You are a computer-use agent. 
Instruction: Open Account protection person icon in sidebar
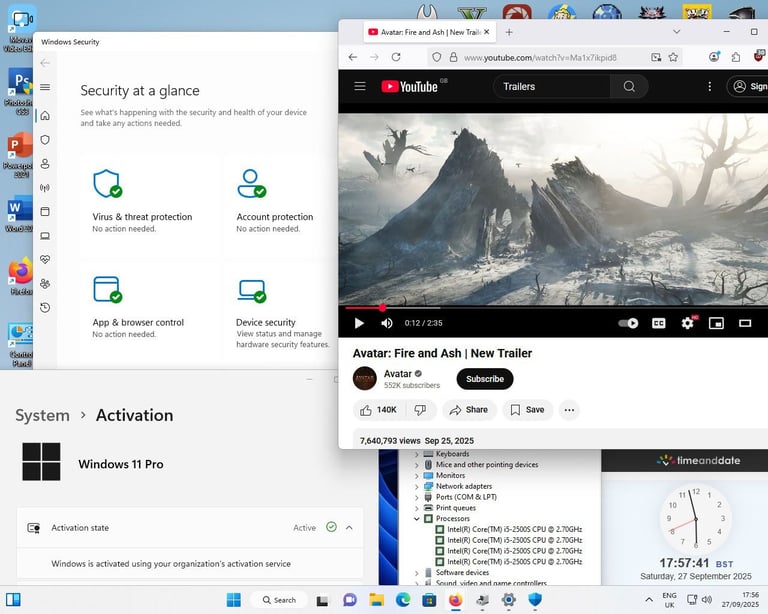pos(45,164)
